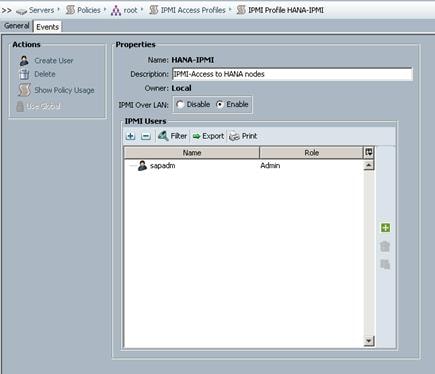Click the Filter funnel icon
The height and width of the screenshot is (374, 435).
tap(163, 136)
